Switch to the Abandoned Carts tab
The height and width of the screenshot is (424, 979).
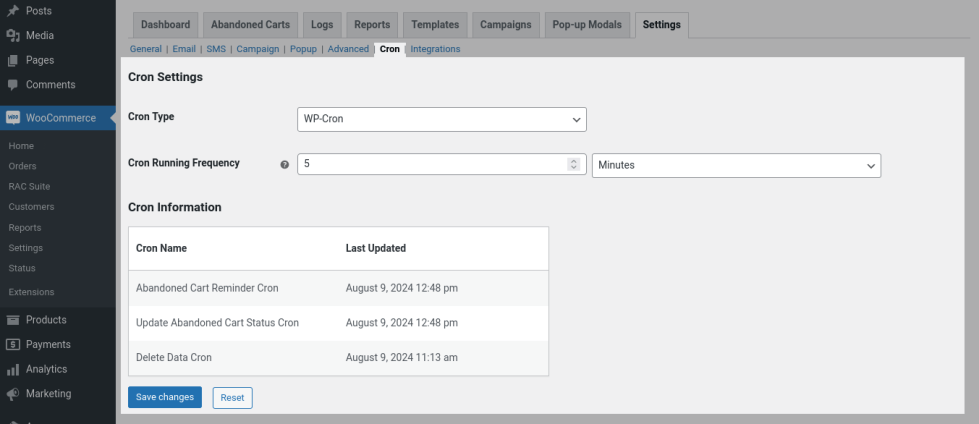tap(249, 24)
